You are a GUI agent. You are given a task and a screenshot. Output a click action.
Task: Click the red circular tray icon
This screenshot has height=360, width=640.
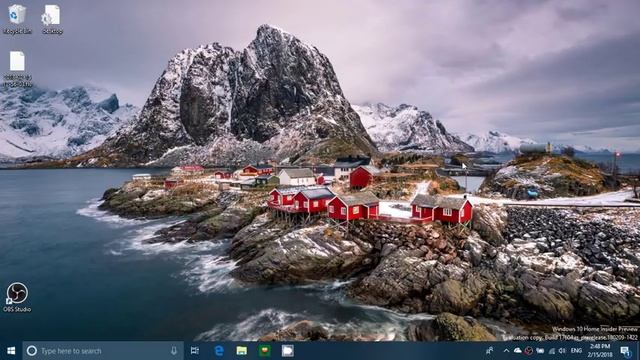click(x=529, y=351)
